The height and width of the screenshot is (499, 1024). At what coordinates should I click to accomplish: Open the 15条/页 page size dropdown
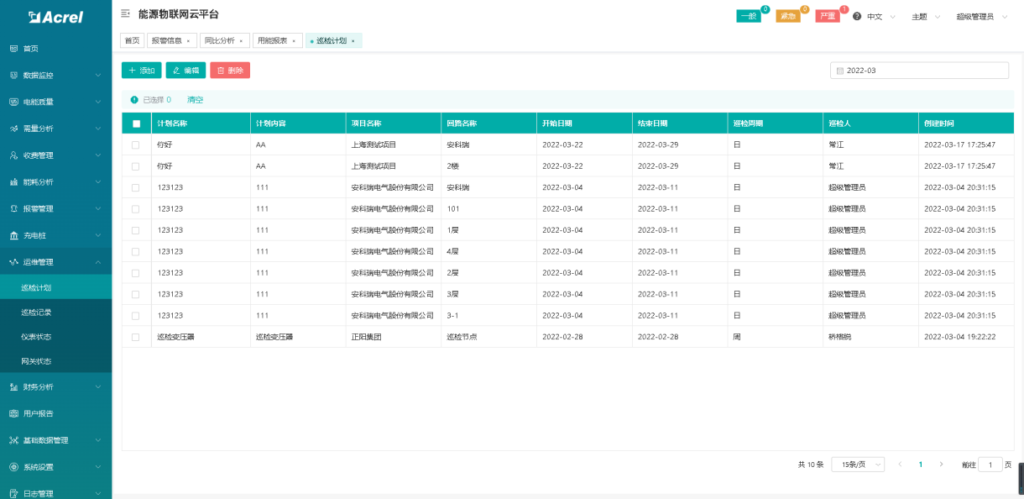coord(856,465)
